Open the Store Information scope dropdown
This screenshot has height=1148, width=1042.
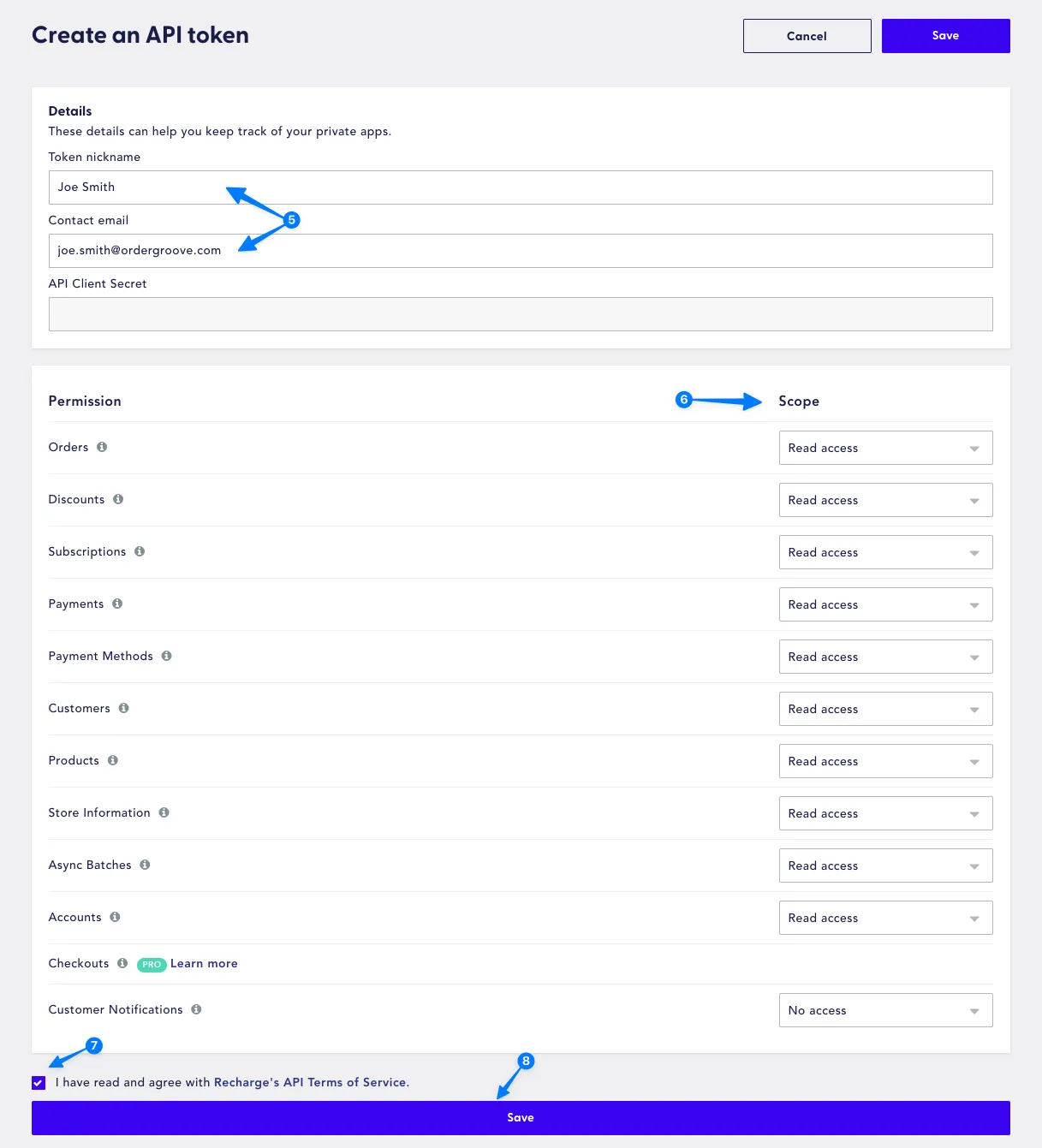coord(885,813)
